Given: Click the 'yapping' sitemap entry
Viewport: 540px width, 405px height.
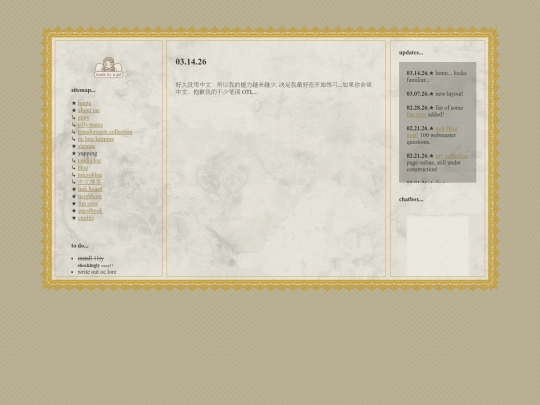Looking at the screenshot, I should click(87, 153).
